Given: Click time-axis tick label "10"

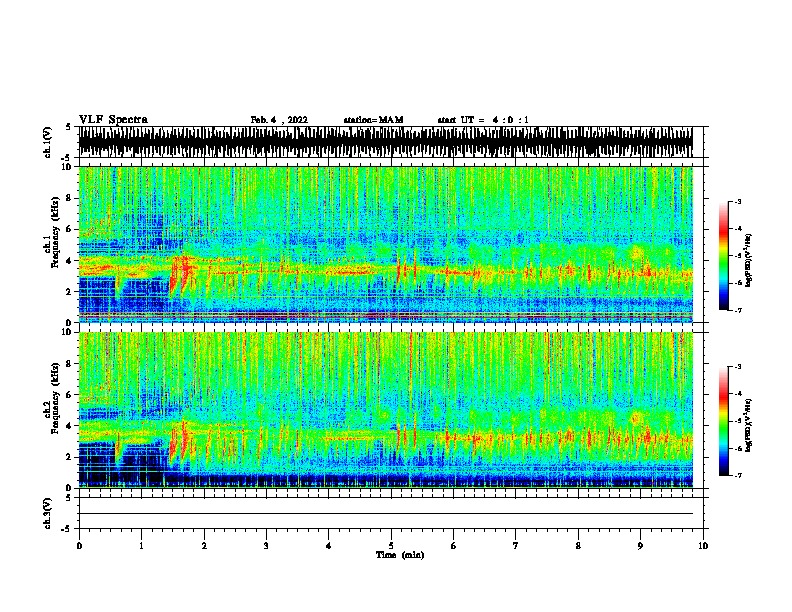Looking at the screenshot, I should (x=703, y=546).
